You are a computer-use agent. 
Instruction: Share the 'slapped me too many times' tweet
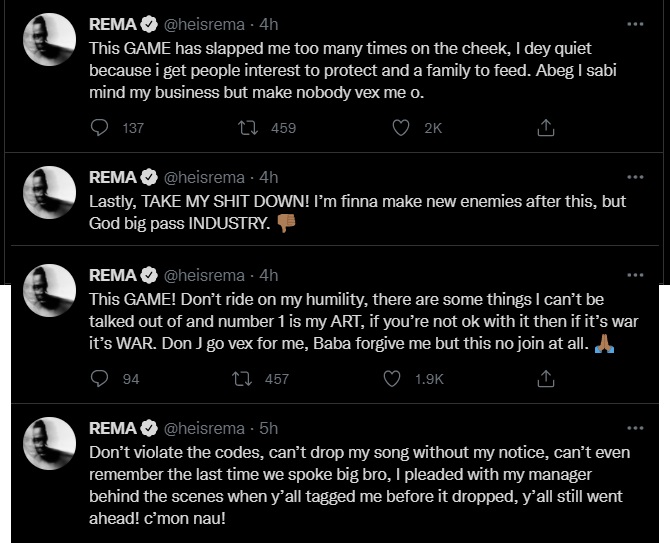[546, 127]
